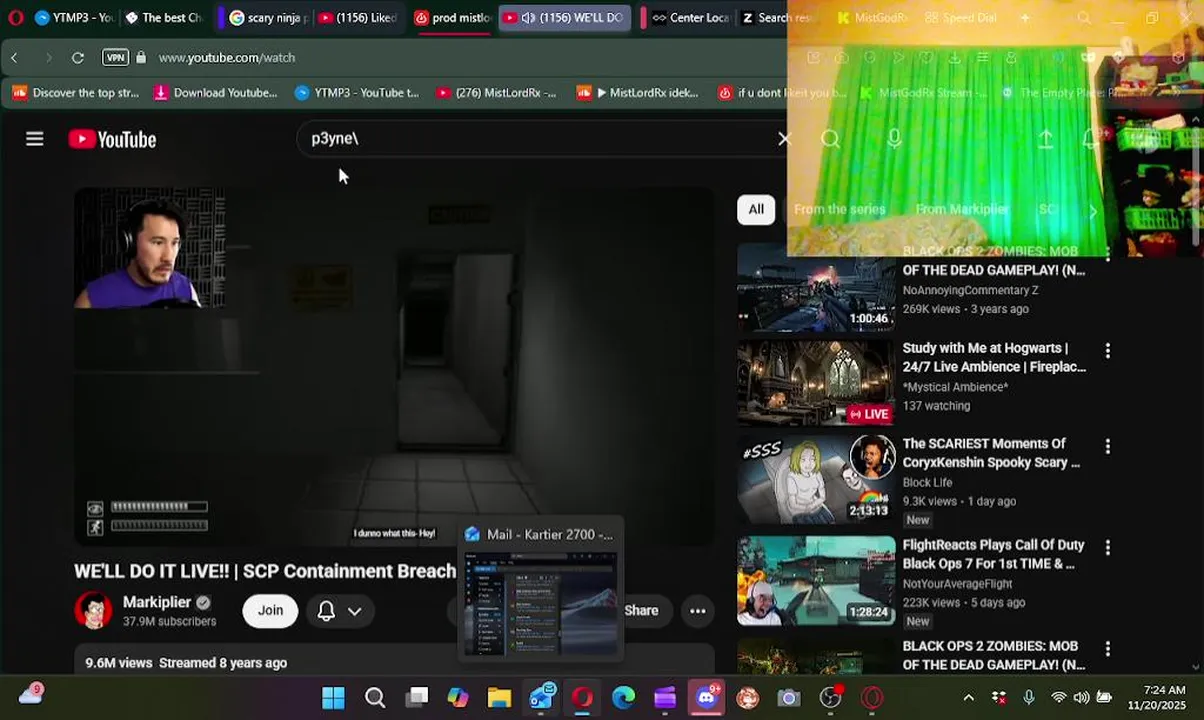The height and width of the screenshot is (720, 1204).
Task: Open the Discover the top str... bookmark
Action: tap(76, 93)
